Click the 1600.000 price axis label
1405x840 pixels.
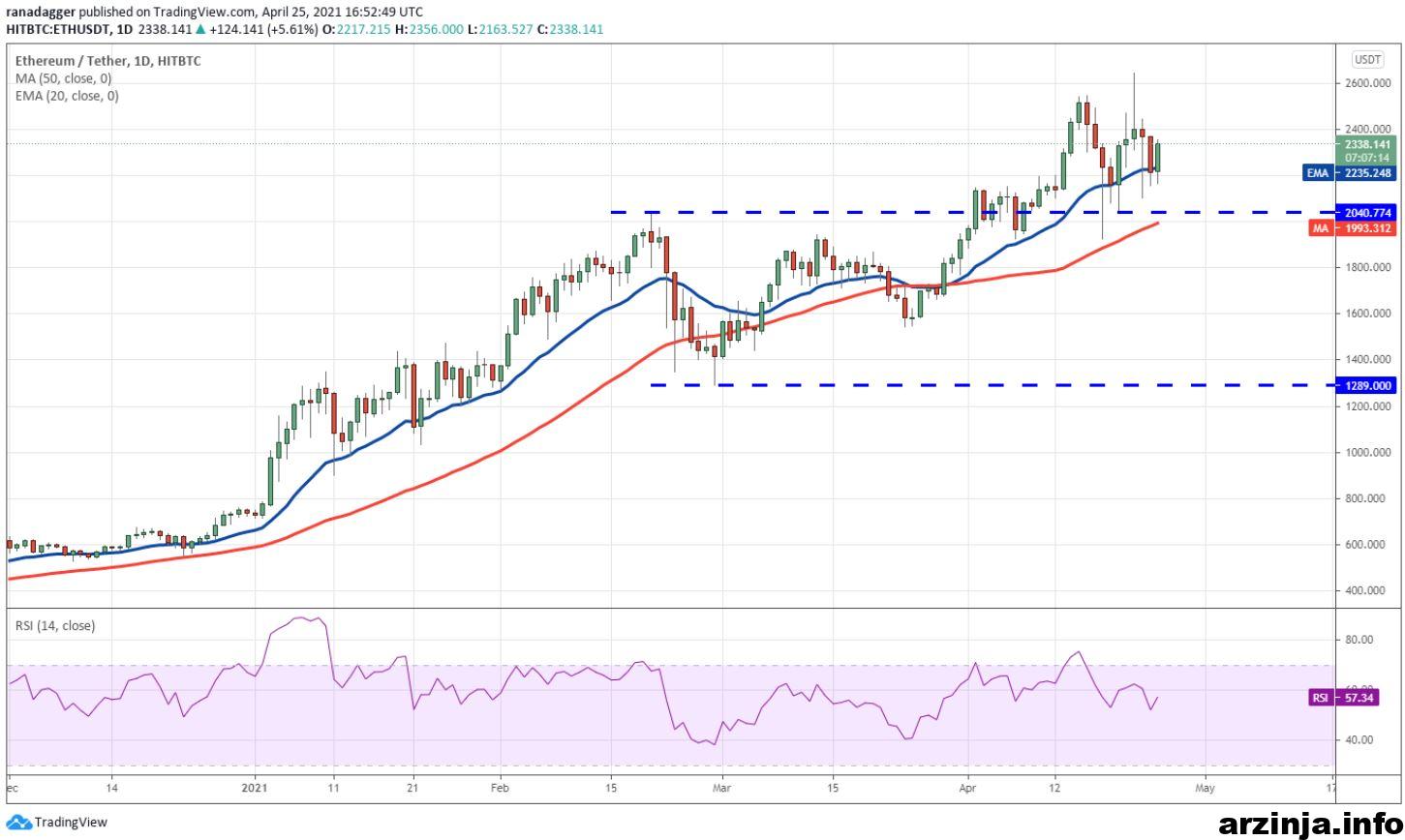(x=1367, y=314)
